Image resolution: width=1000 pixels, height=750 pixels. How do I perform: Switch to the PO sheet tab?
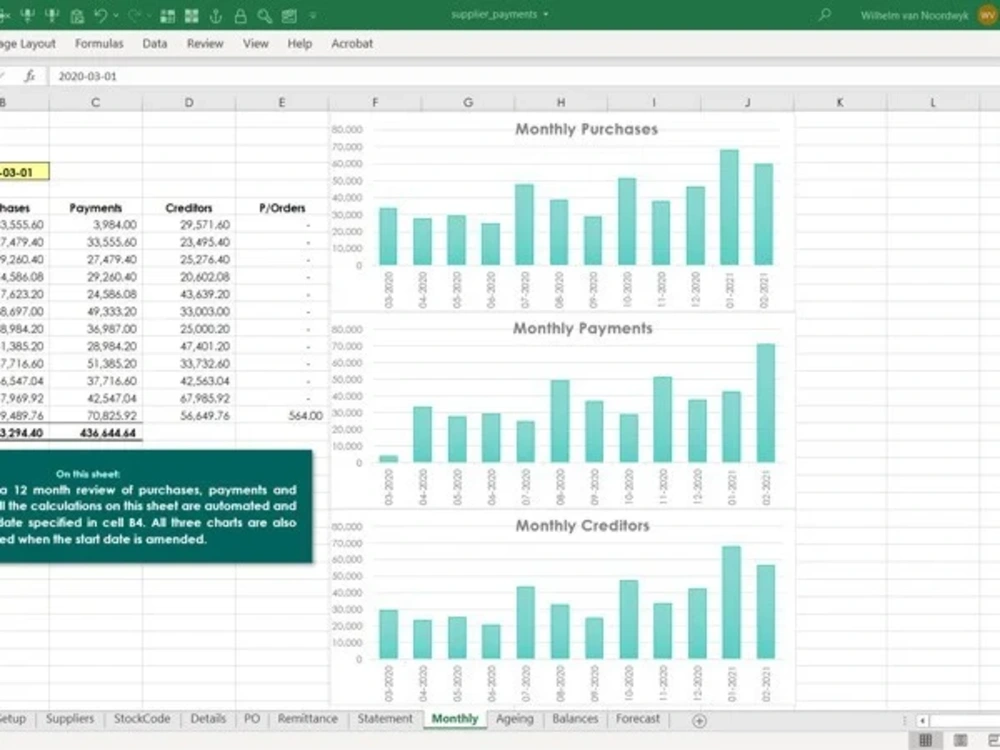[252, 719]
